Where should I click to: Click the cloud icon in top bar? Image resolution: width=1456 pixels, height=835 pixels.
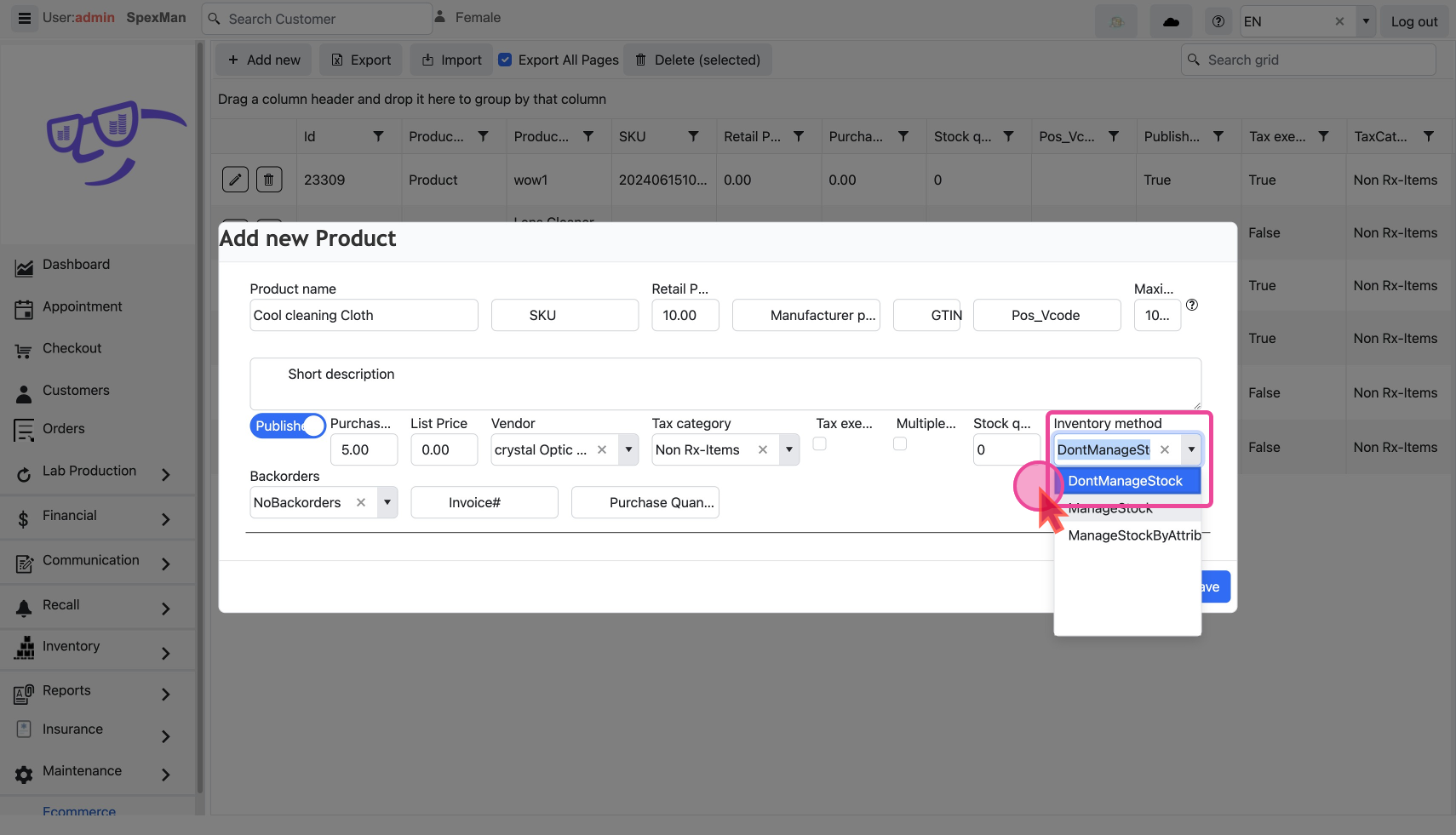[x=1171, y=21]
